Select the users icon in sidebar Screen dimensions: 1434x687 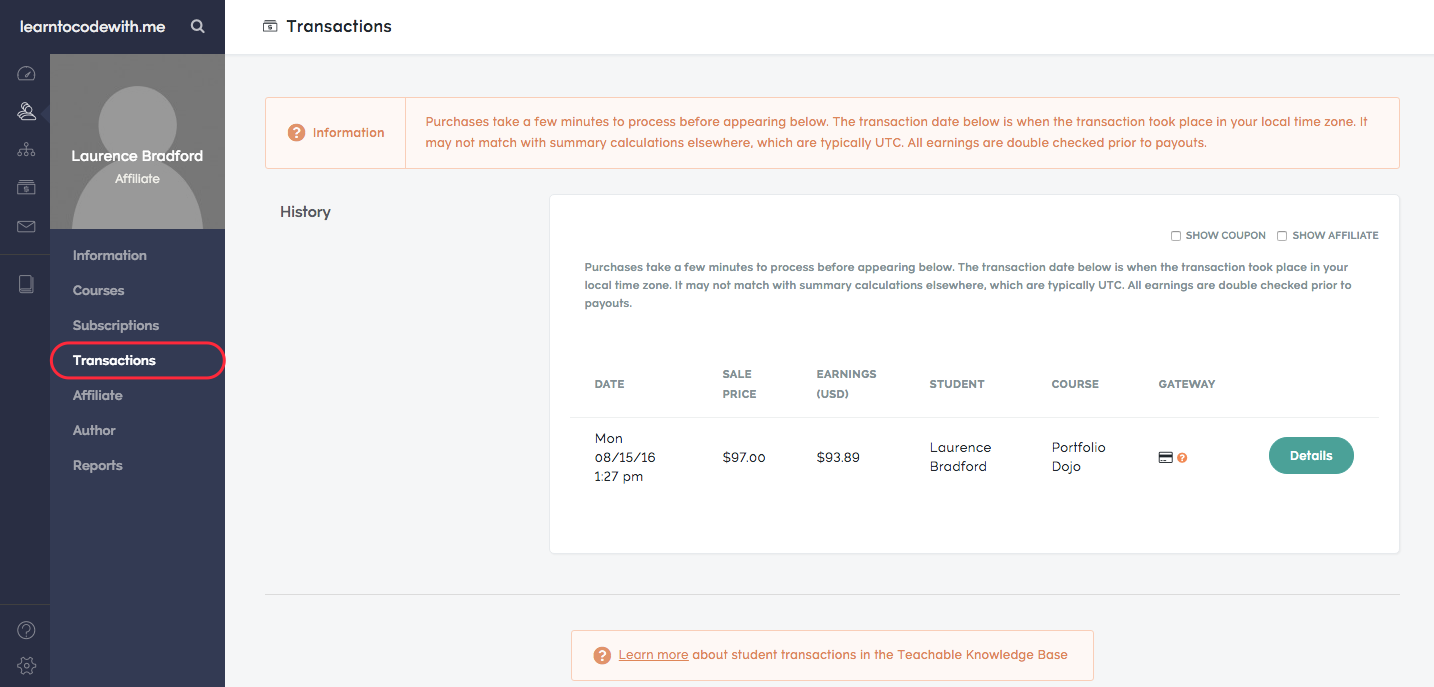(x=27, y=112)
